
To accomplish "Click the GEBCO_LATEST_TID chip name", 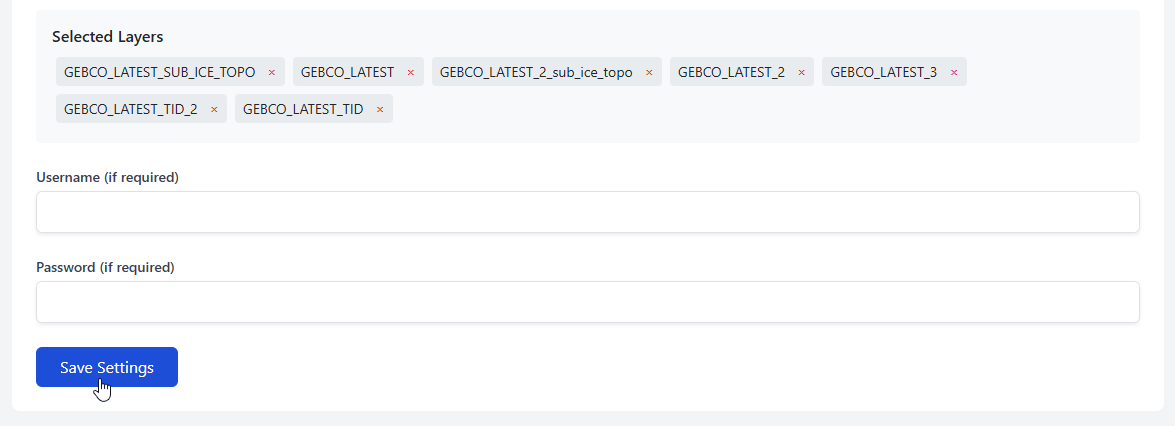I will [303, 109].
